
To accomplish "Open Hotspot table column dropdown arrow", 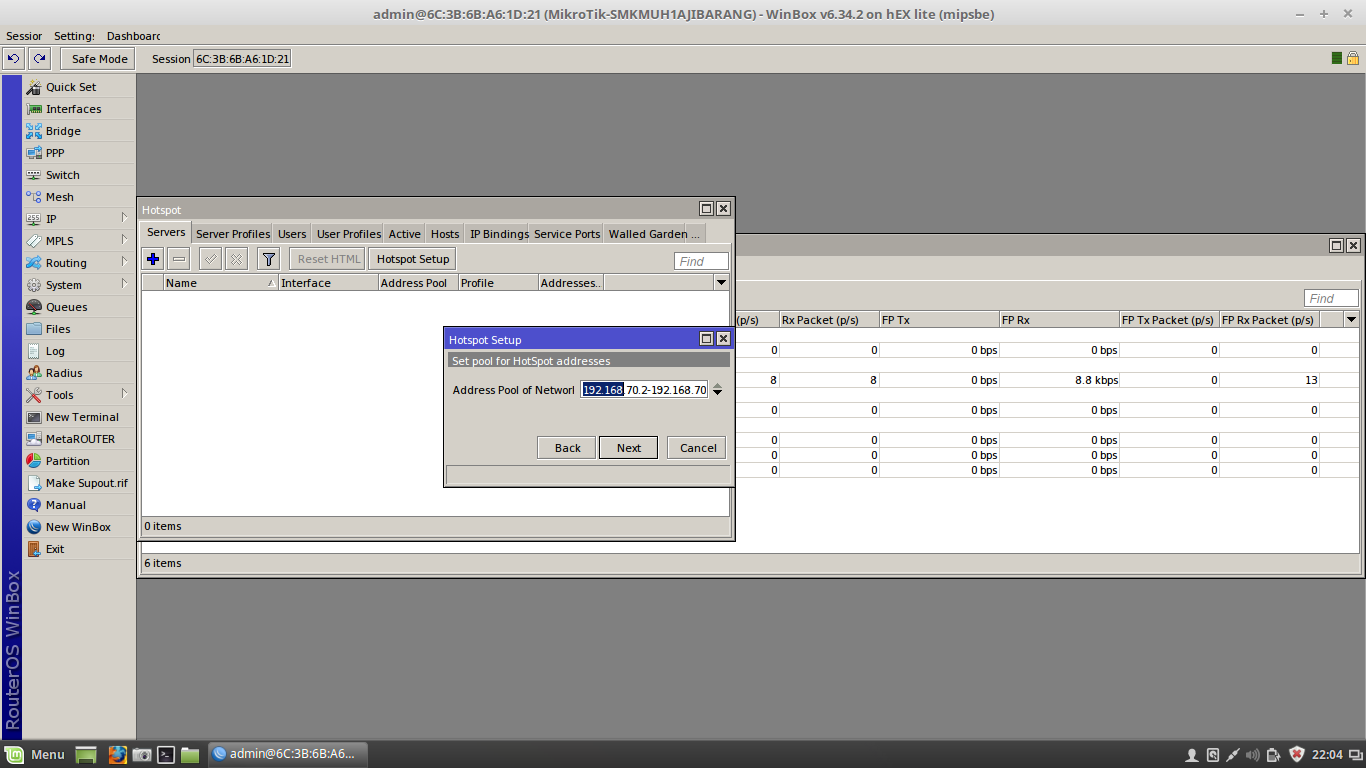I will coord(722,283).
